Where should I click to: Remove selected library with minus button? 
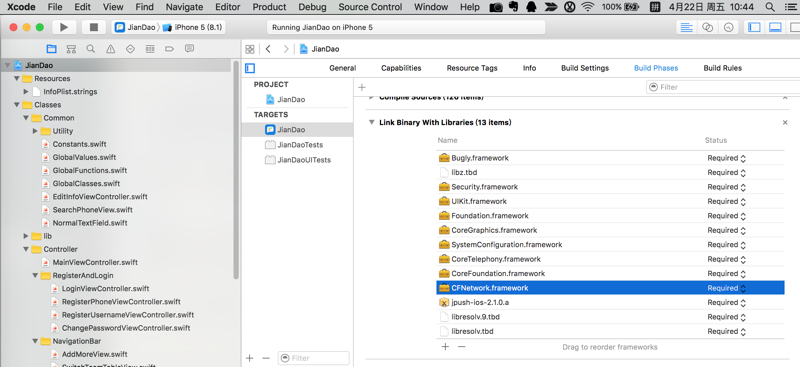pos(462,347)
